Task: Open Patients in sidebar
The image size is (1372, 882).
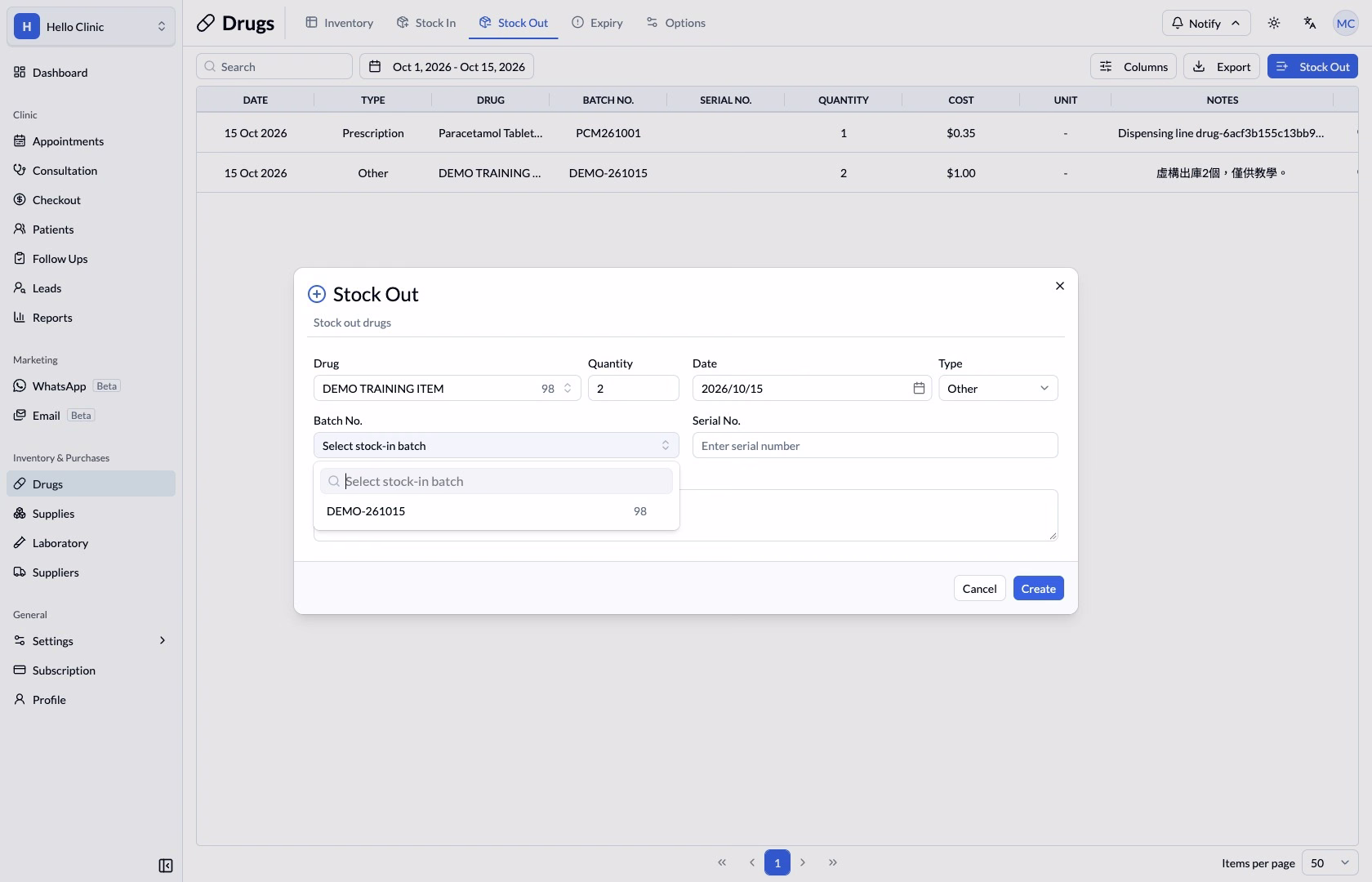Action: (x=91, y=229)
